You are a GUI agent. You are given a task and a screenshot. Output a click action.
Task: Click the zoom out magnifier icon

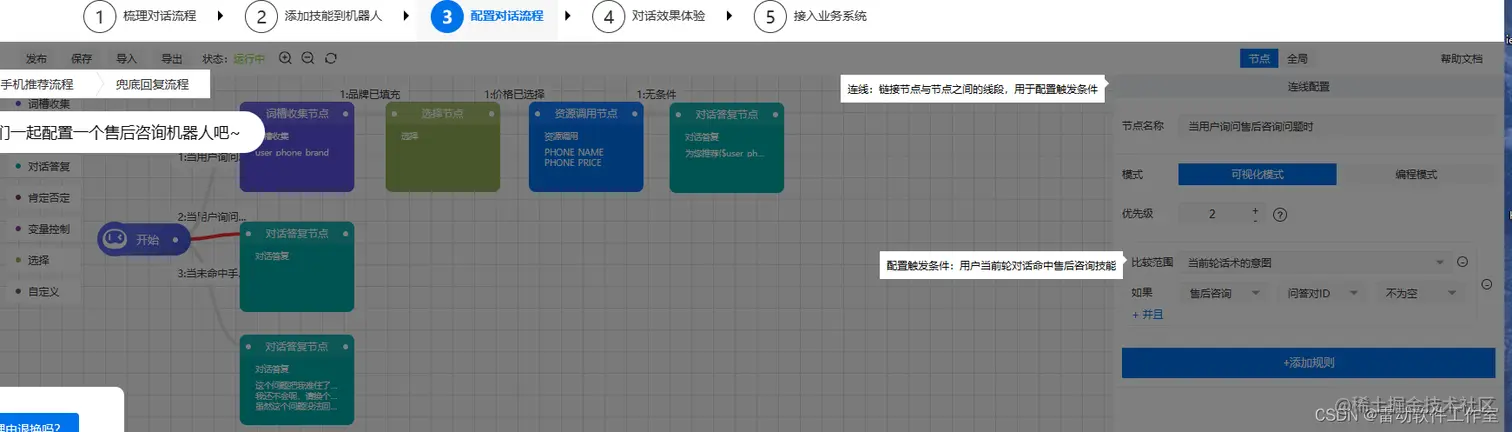[x=308, y=58]
